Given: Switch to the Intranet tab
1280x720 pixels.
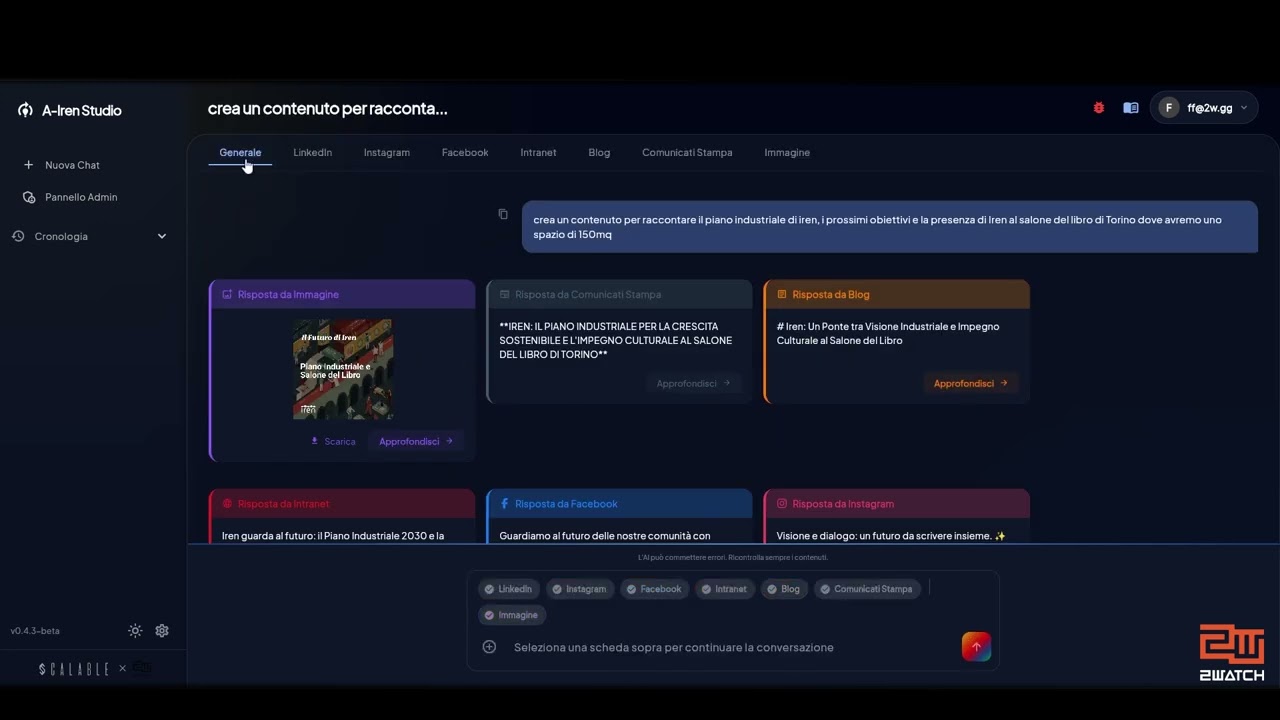Looking at the screenshot, I should 538,152.
